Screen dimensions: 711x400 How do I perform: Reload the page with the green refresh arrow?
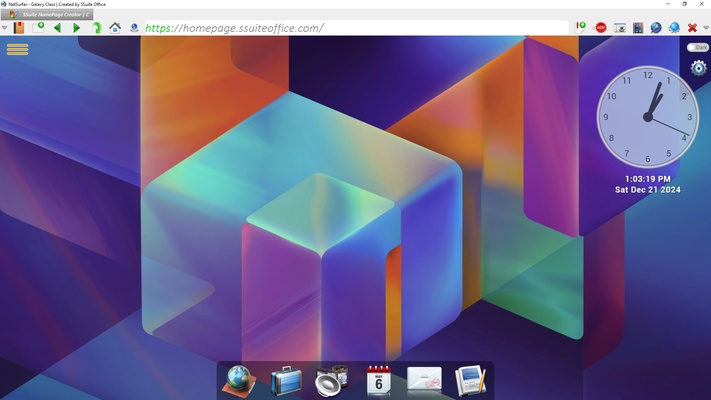point(96,28)
